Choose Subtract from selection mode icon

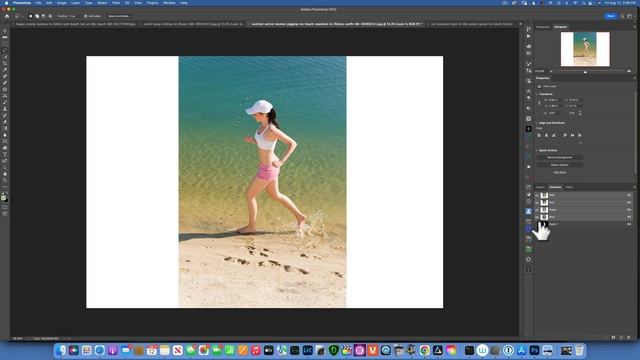click(43, 16)
